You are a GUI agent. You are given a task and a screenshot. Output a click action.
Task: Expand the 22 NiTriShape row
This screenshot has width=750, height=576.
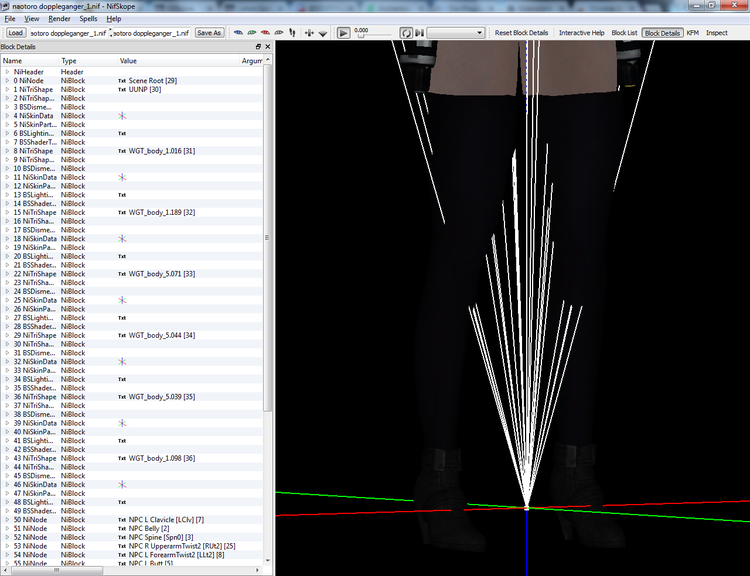(7, 274)
